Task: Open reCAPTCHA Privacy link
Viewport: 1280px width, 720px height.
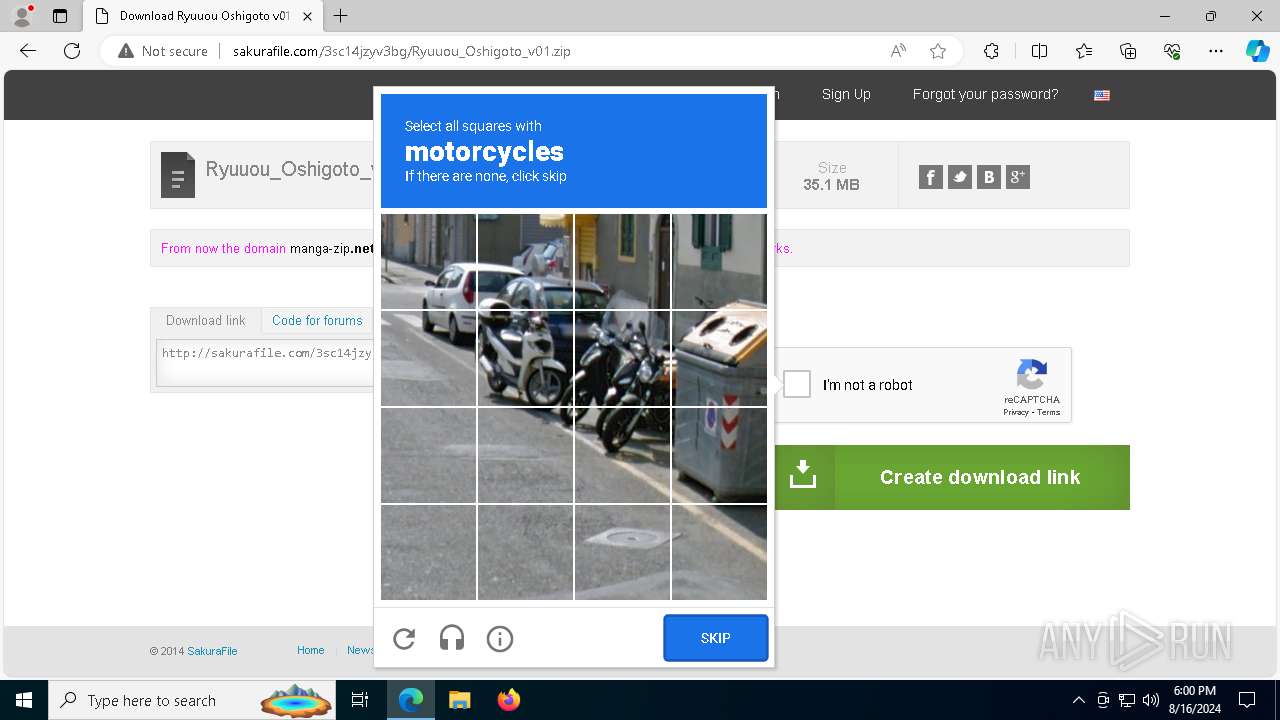Action: (1016, 412)
